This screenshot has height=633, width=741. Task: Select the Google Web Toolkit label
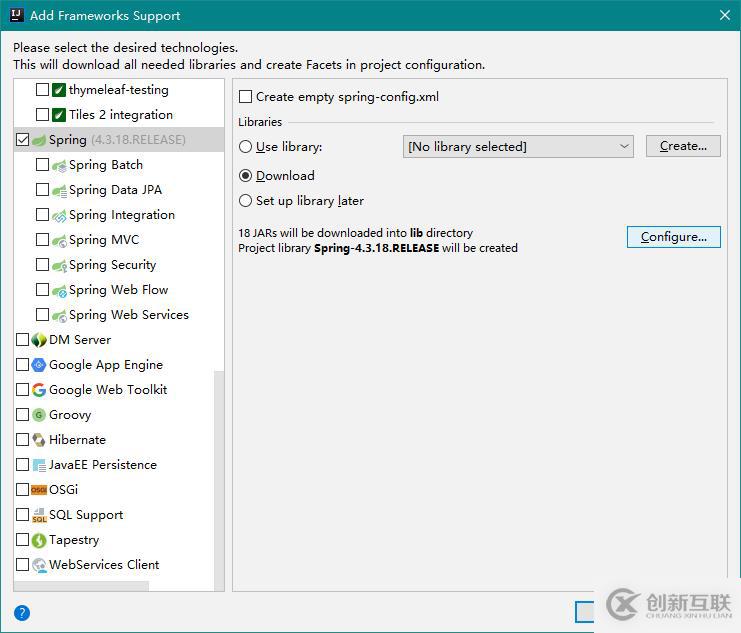[108, 390]
